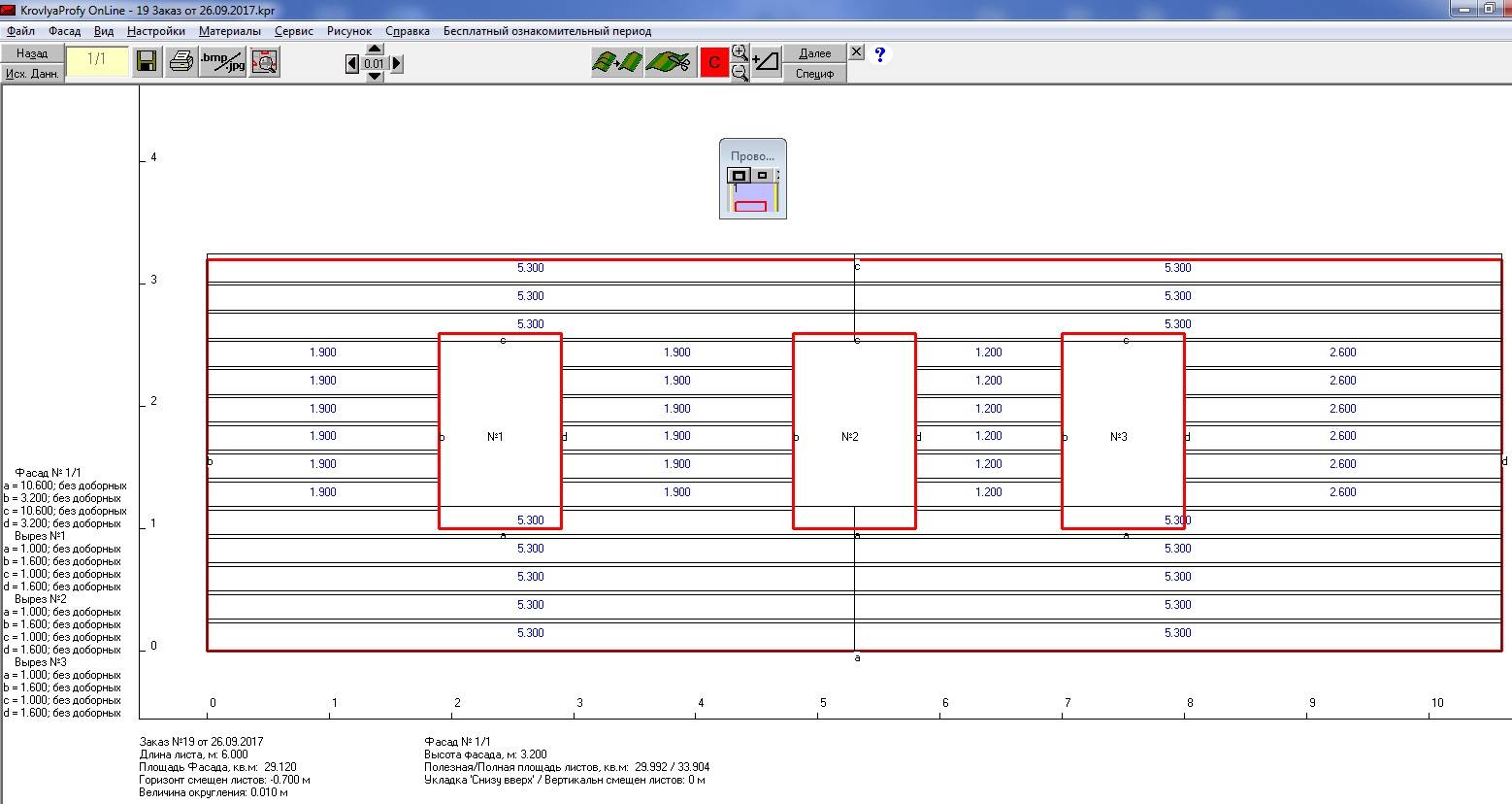The height and width of the screenshot is (804, 1512).
Task: Open the Материалы menu
Action: [230, 31]
